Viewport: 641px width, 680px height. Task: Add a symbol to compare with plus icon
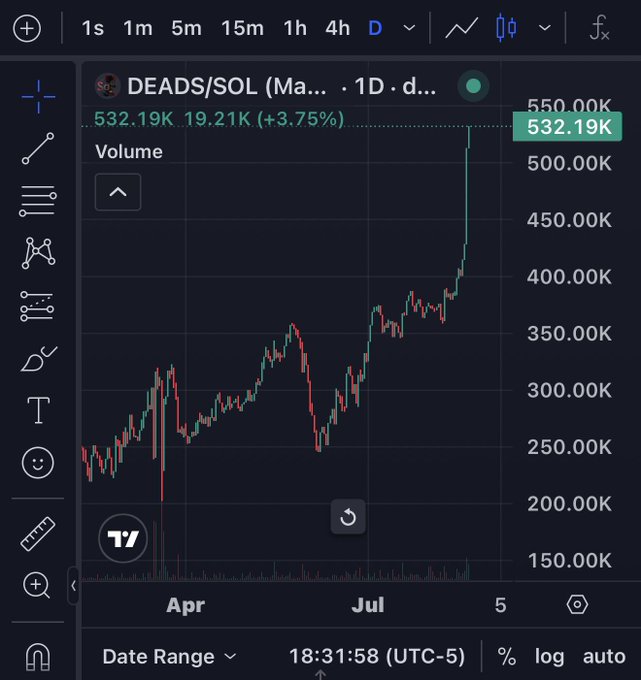(27, 29)
